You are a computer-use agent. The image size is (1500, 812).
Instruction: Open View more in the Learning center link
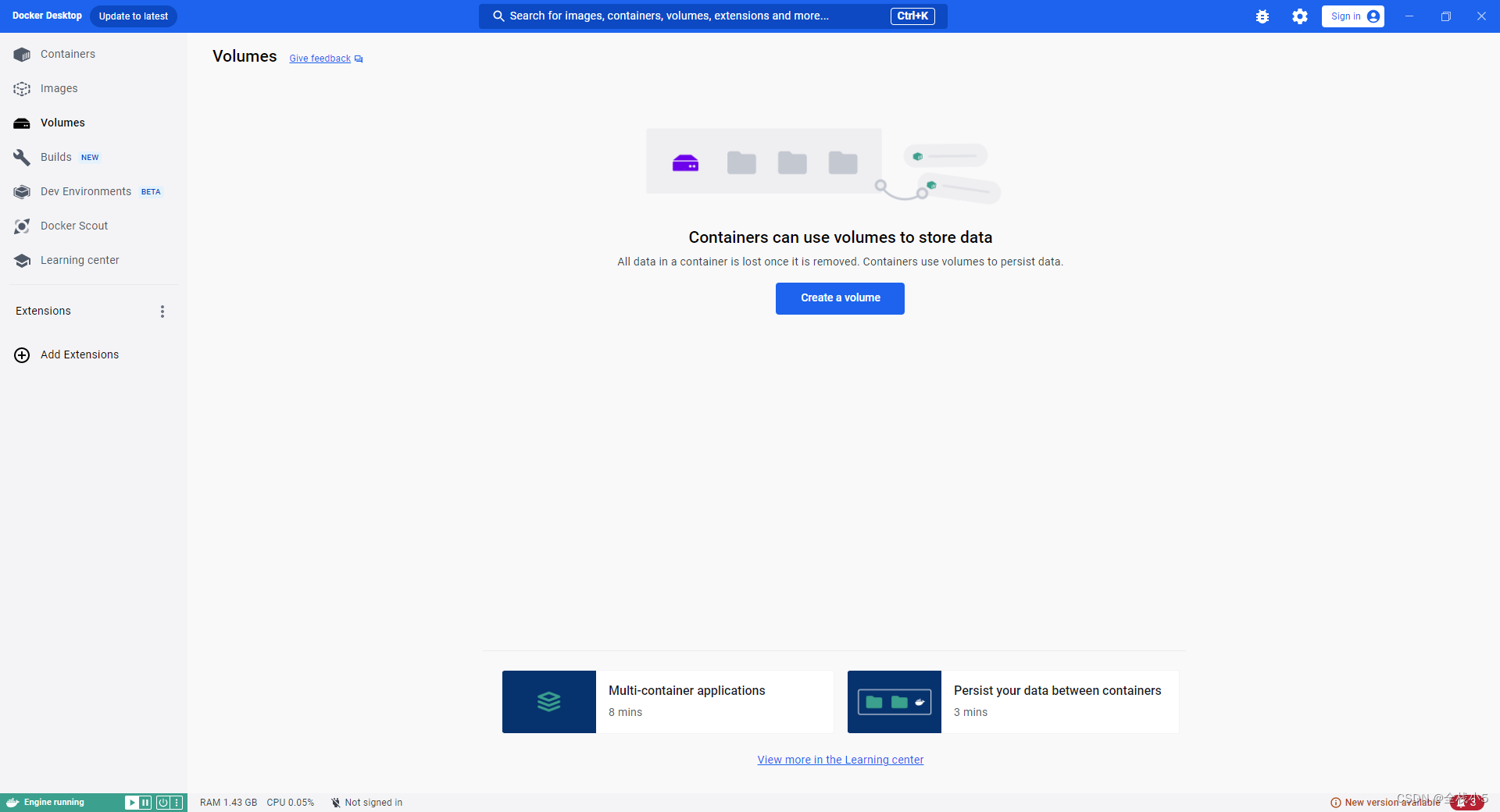pyautogui.click(x=841, y=760)
